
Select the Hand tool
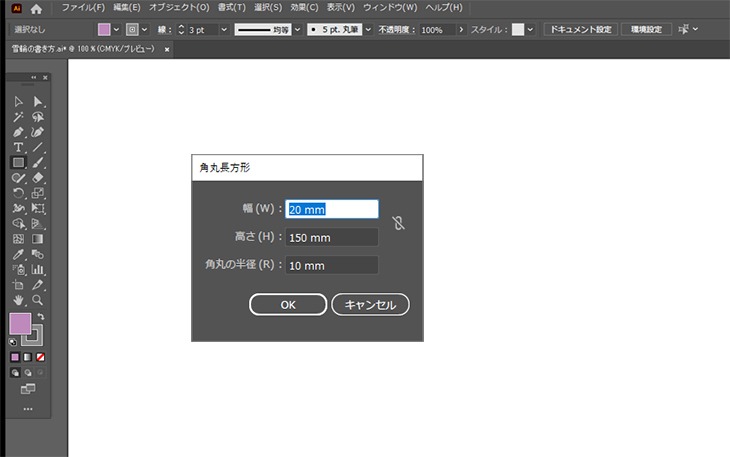[18, 299]
